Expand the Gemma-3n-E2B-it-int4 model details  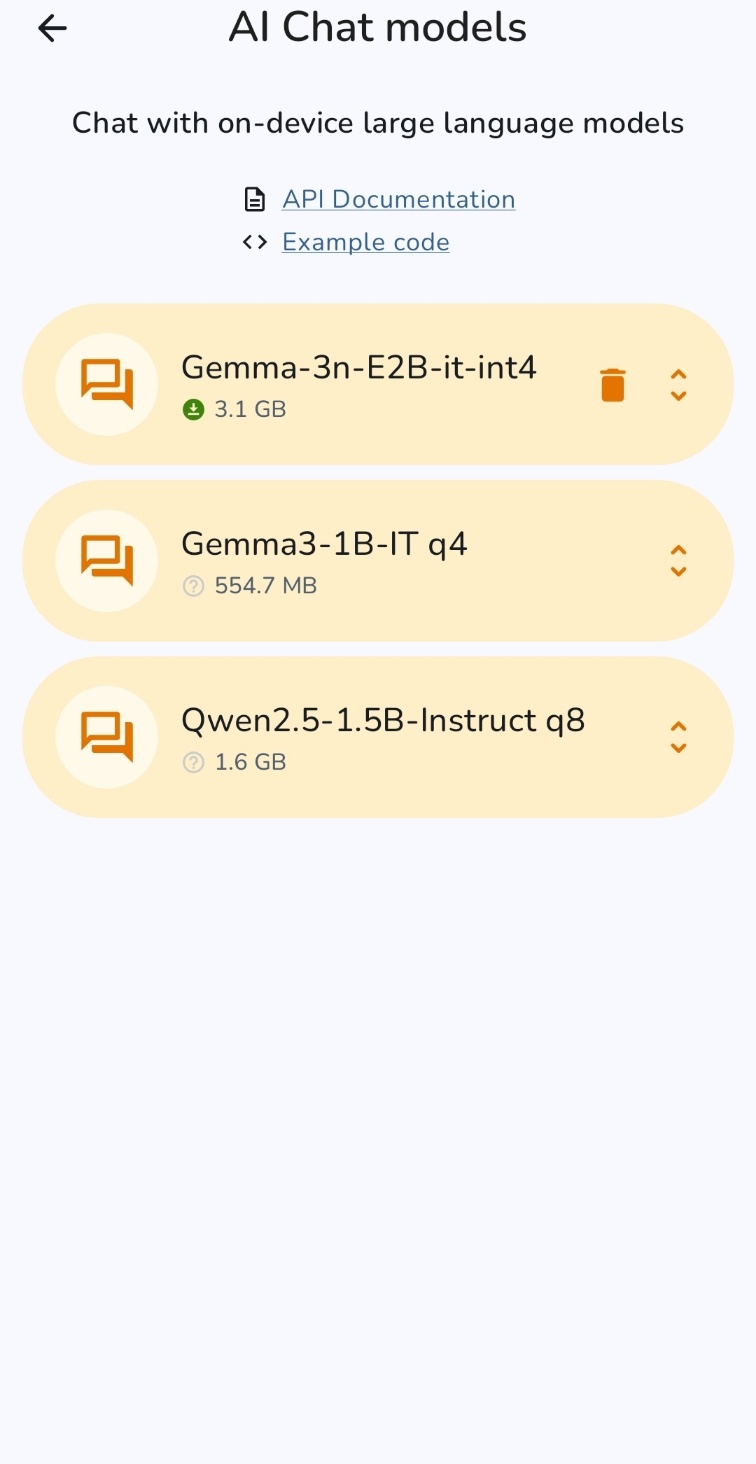(x=678, y=385)
